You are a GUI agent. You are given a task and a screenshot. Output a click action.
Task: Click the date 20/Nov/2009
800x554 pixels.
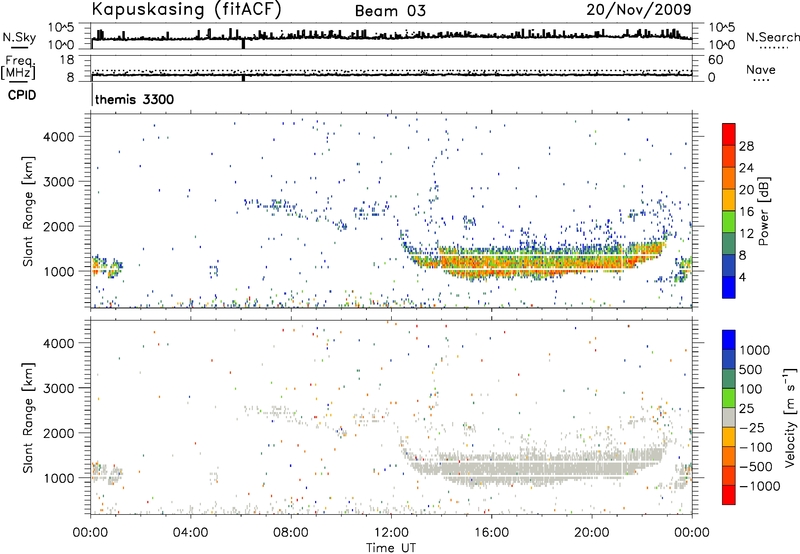[639, 10]
